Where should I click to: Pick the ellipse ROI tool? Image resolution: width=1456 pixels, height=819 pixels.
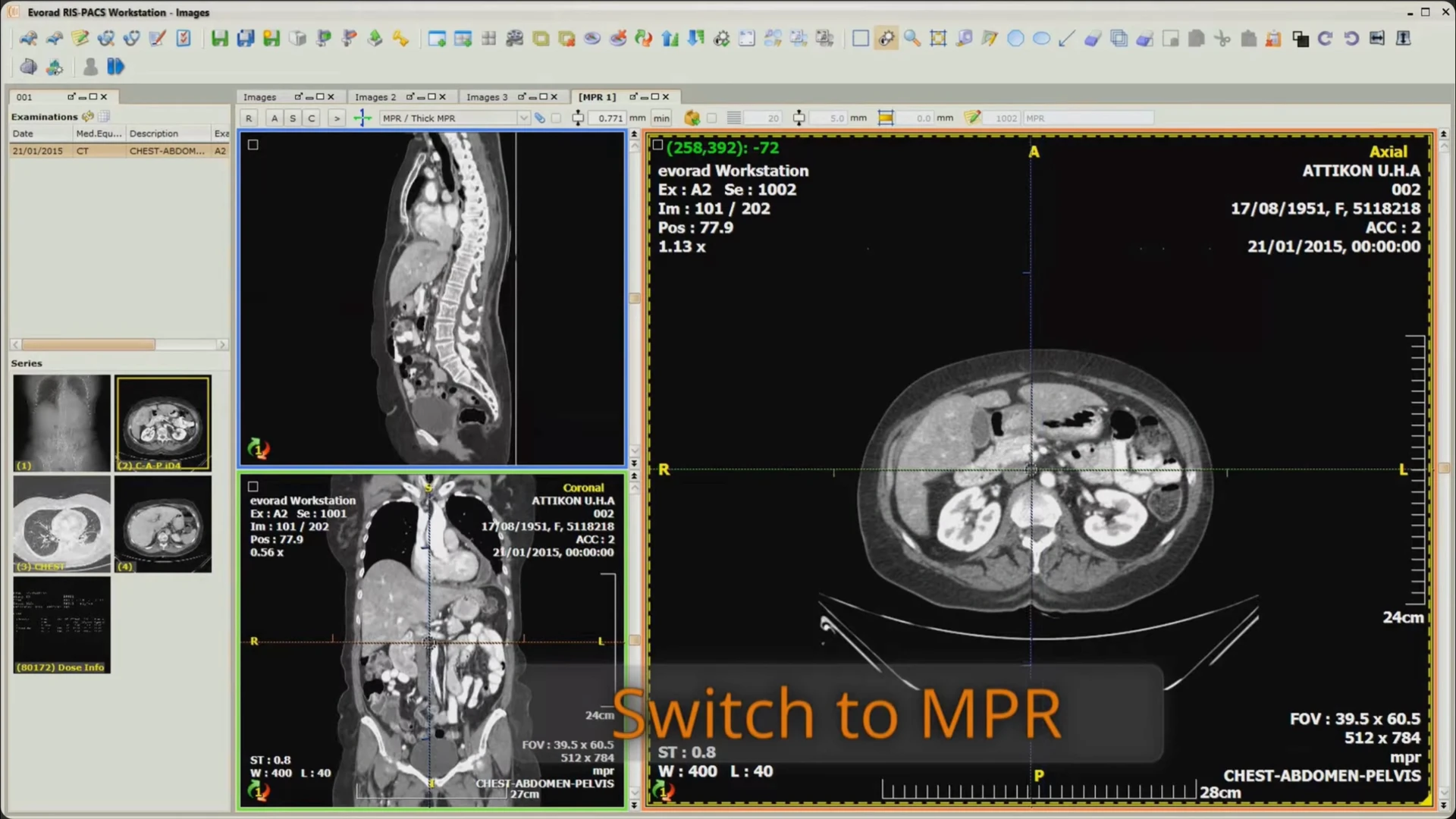pyautogui.click(x=1041, y=39)
